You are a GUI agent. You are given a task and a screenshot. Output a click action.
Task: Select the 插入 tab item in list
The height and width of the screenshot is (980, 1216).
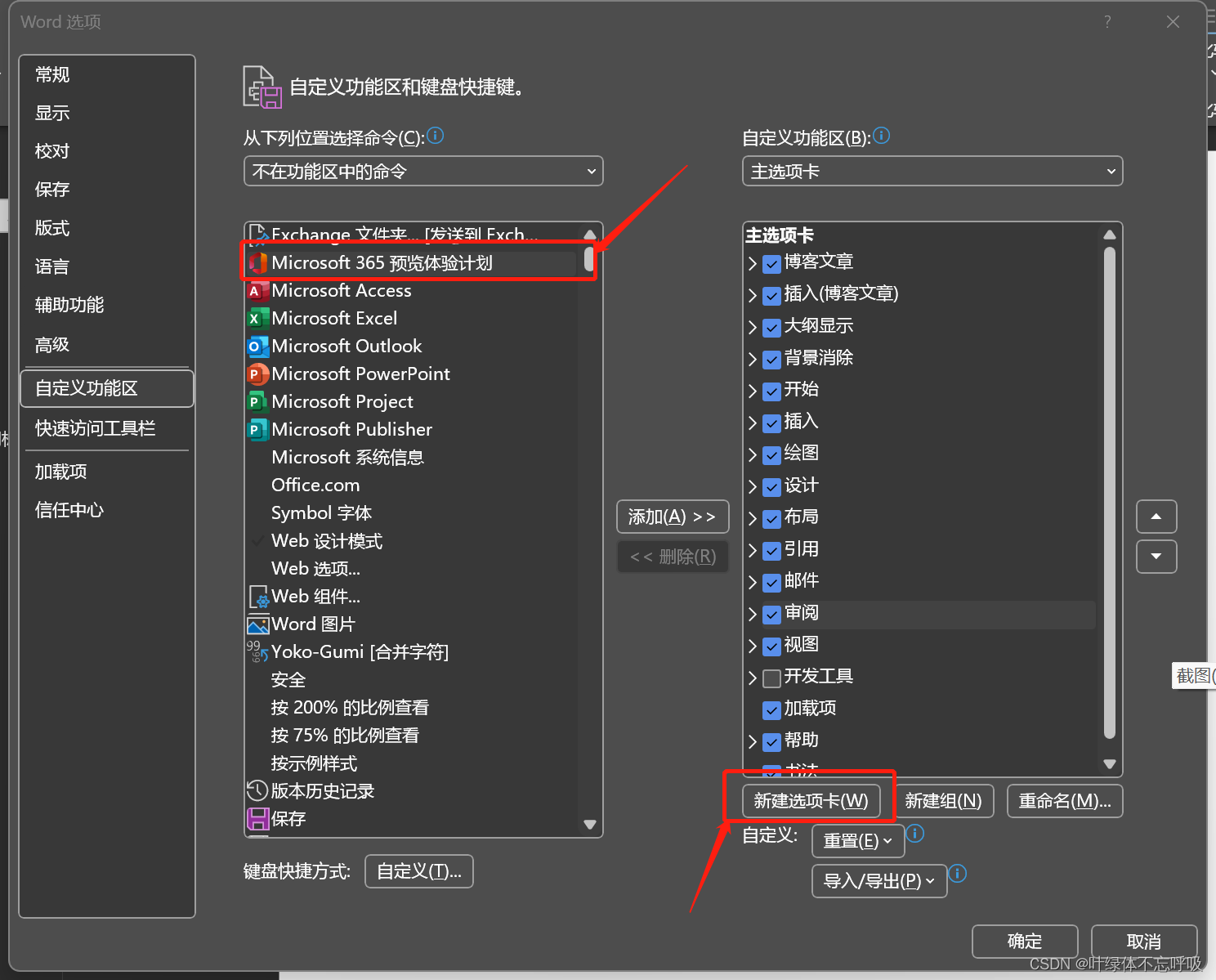point(801,422)
